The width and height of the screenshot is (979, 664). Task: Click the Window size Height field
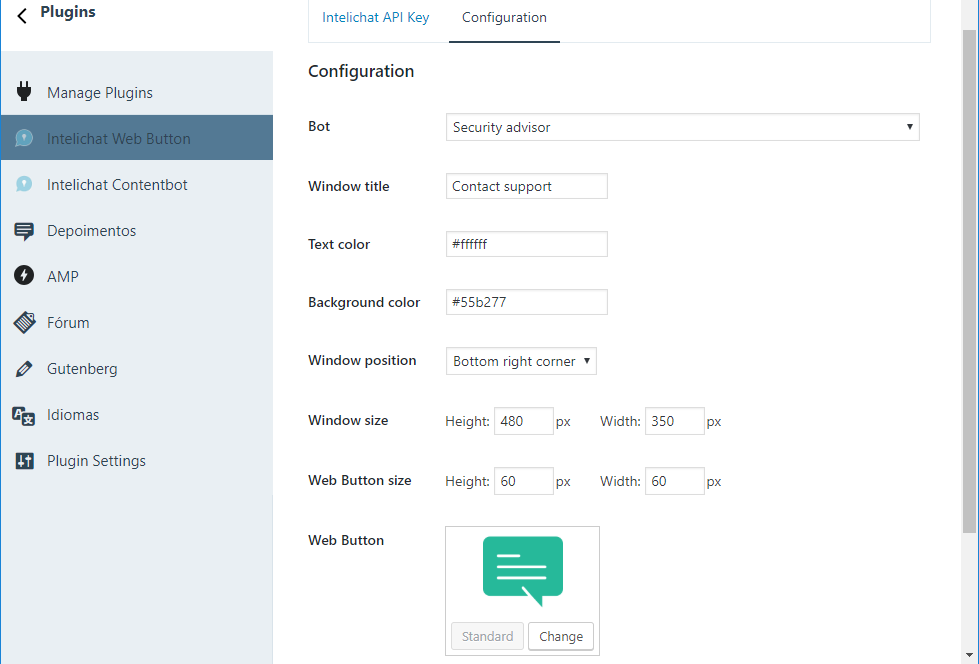(x=523, y=421)
